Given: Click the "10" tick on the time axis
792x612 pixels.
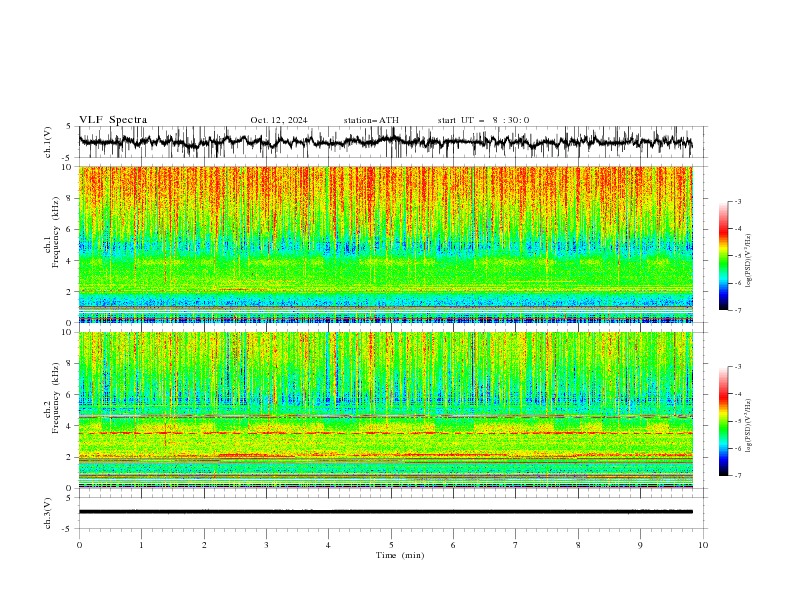Looking at the screenshot, I should [703, 545].
